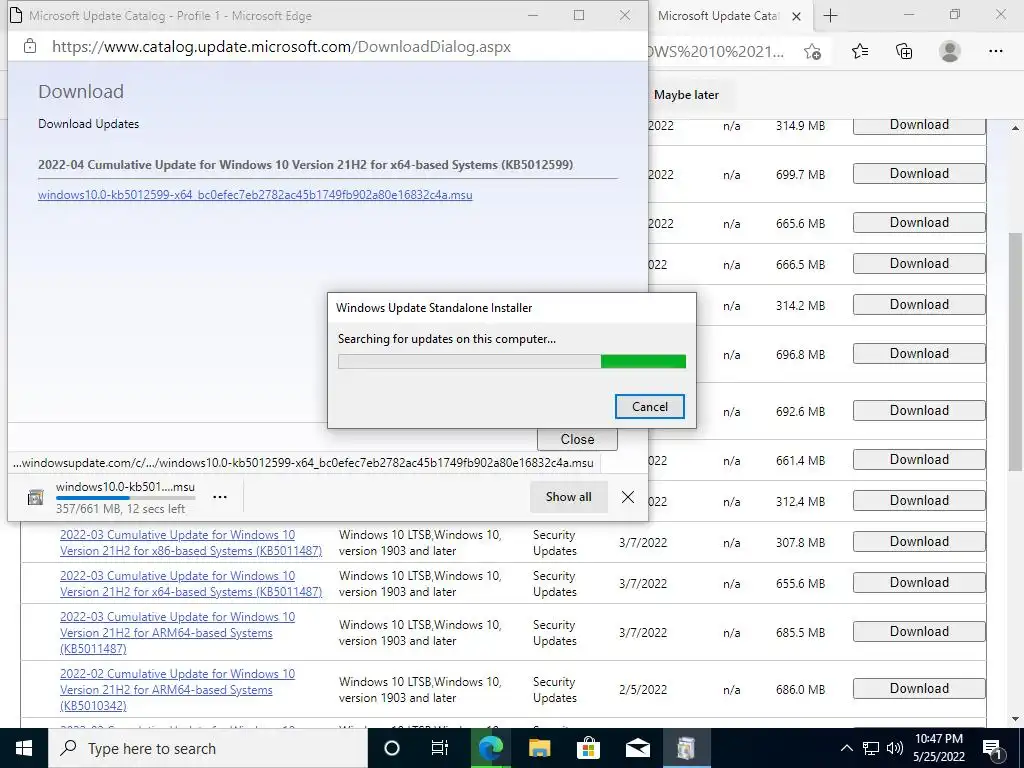The width and height of the screenshot is (1024, 768).
Task: Switch to Standalone Installer taskbar icon
Action: coord(686,748)
